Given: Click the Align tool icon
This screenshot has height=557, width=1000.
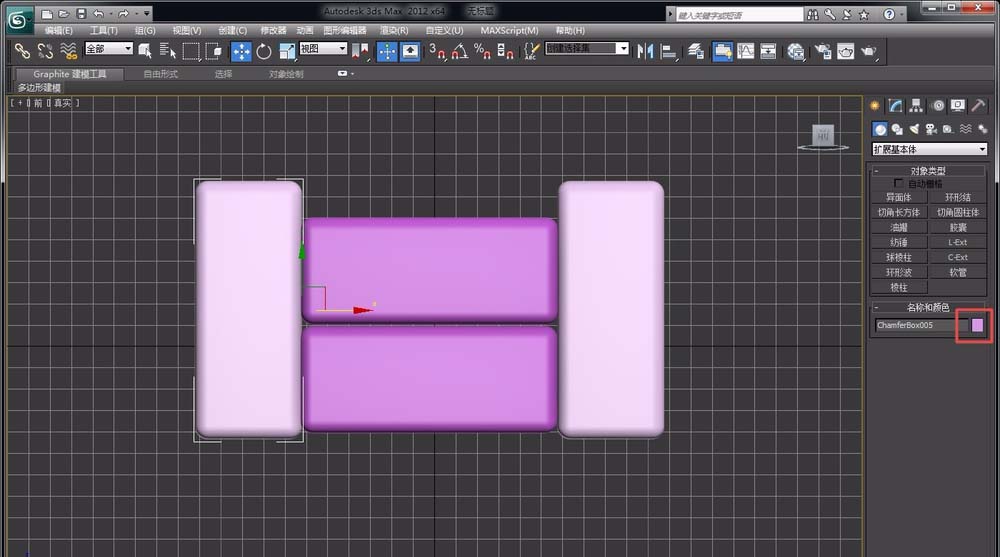Looking at the screenshot, I should point(668,51).
